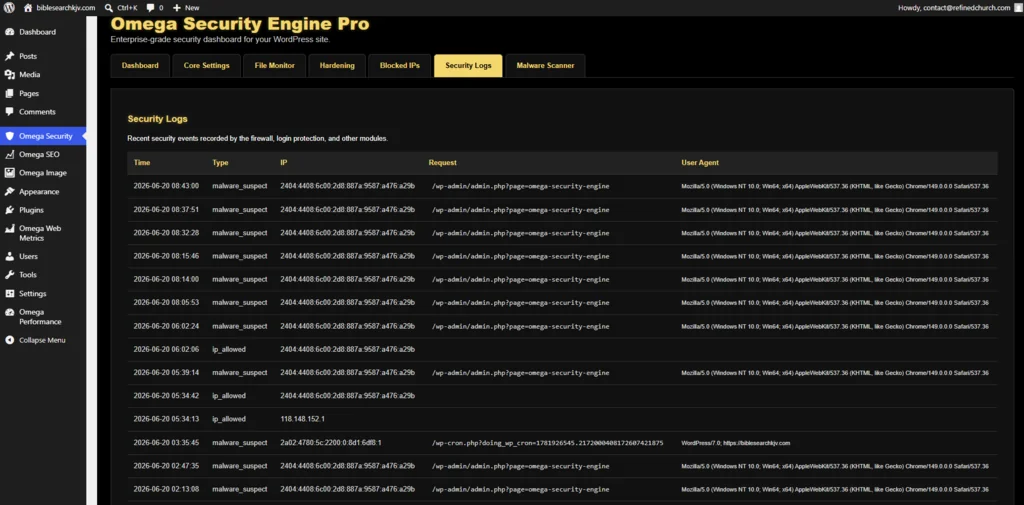
Task: Click the Users person icon
Action: (9, 257)
